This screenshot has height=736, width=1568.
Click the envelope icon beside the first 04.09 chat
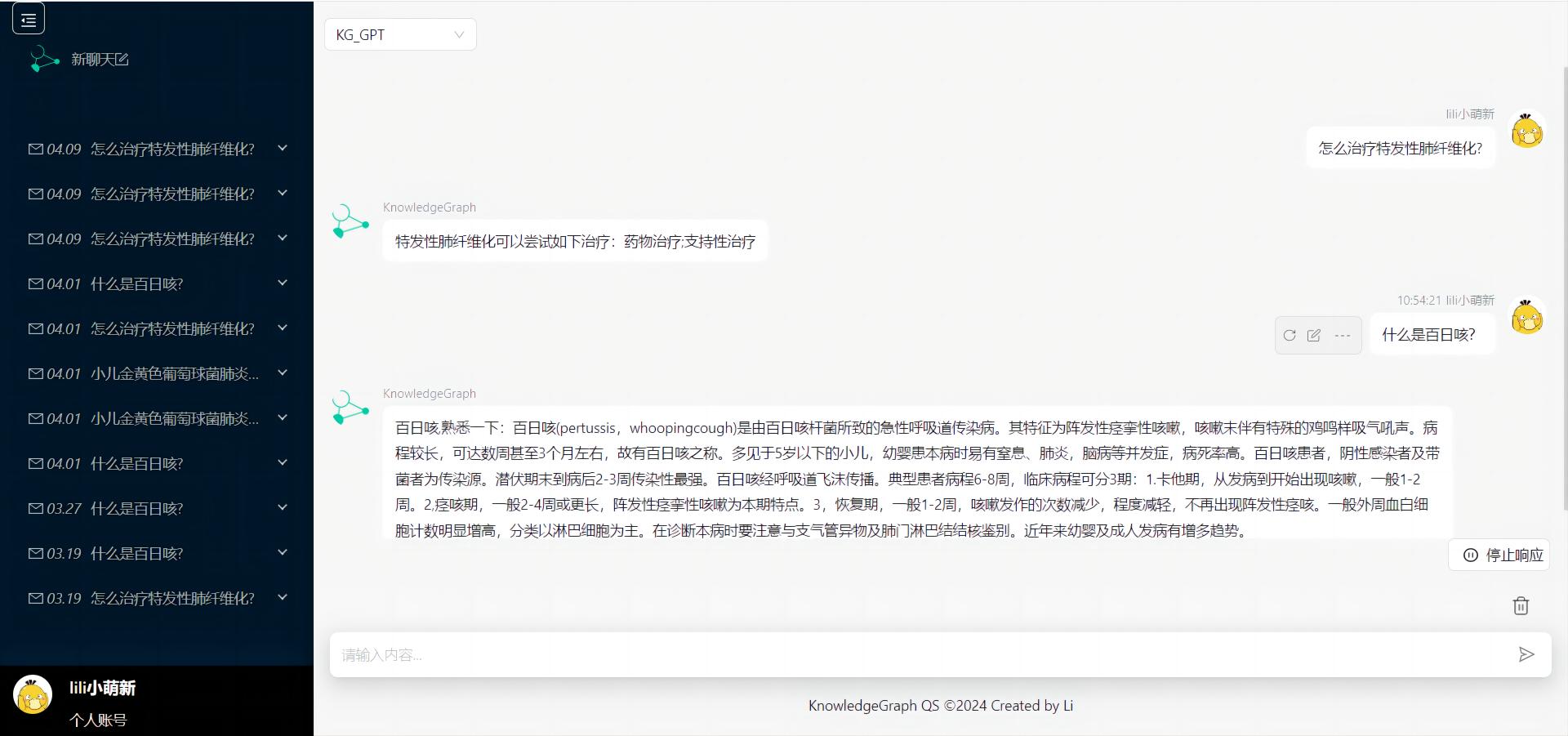(x=35, y=149)
